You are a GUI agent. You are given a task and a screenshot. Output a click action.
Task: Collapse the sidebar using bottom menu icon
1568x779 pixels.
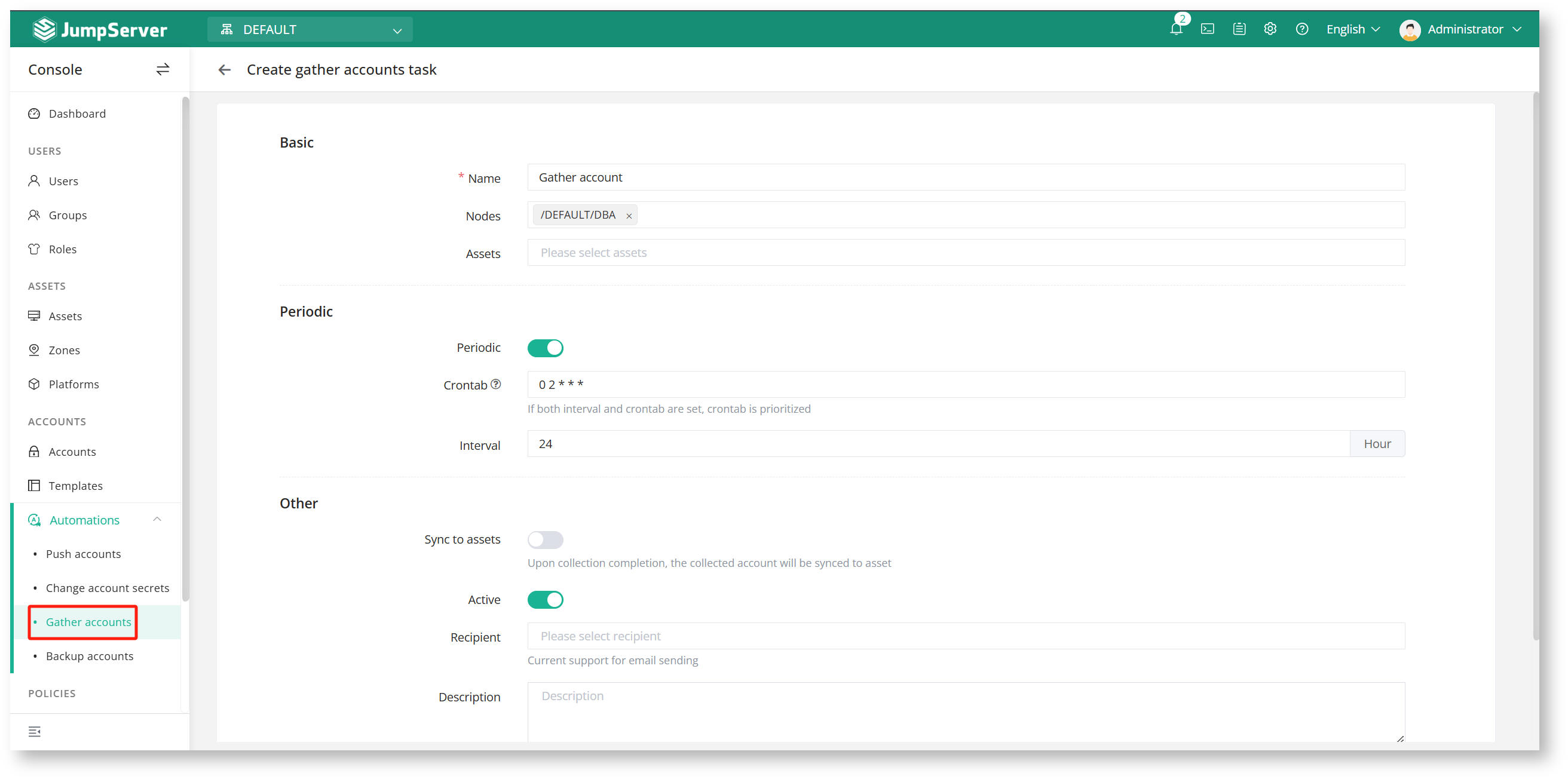[x=35, y=731]
